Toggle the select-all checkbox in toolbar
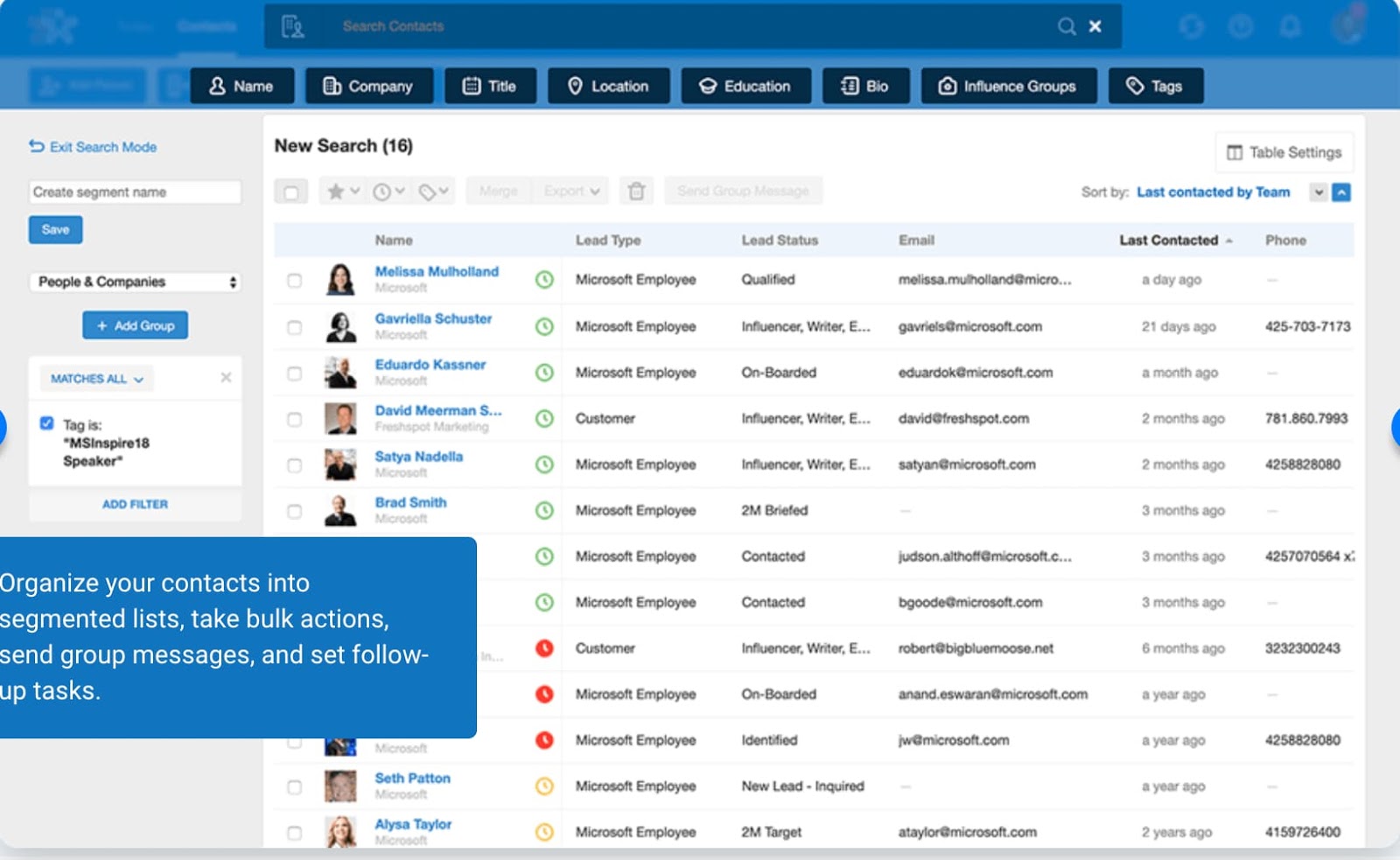The height and width of the screenshot is (860, 1400). (291, 192)
